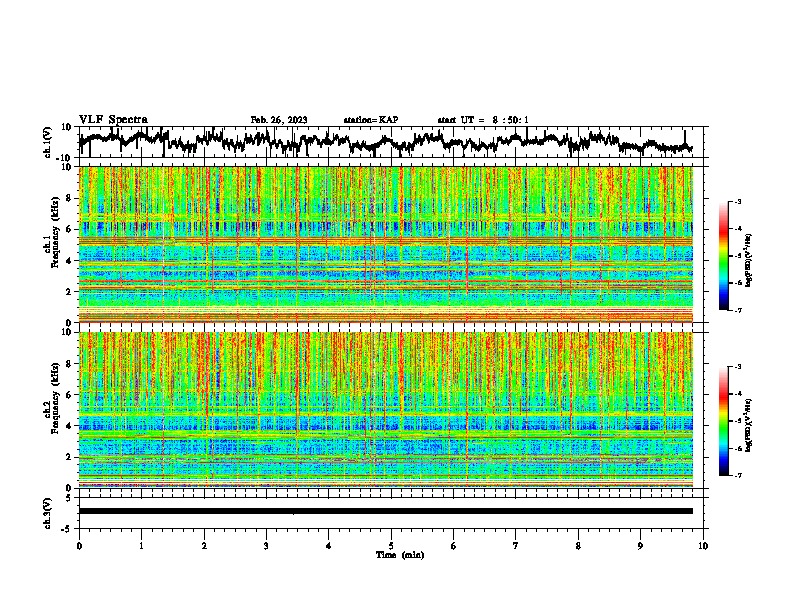
Task: Click time-axis tick label "3" at bottom
Action: pyautogui.click(x=266, y=546)
